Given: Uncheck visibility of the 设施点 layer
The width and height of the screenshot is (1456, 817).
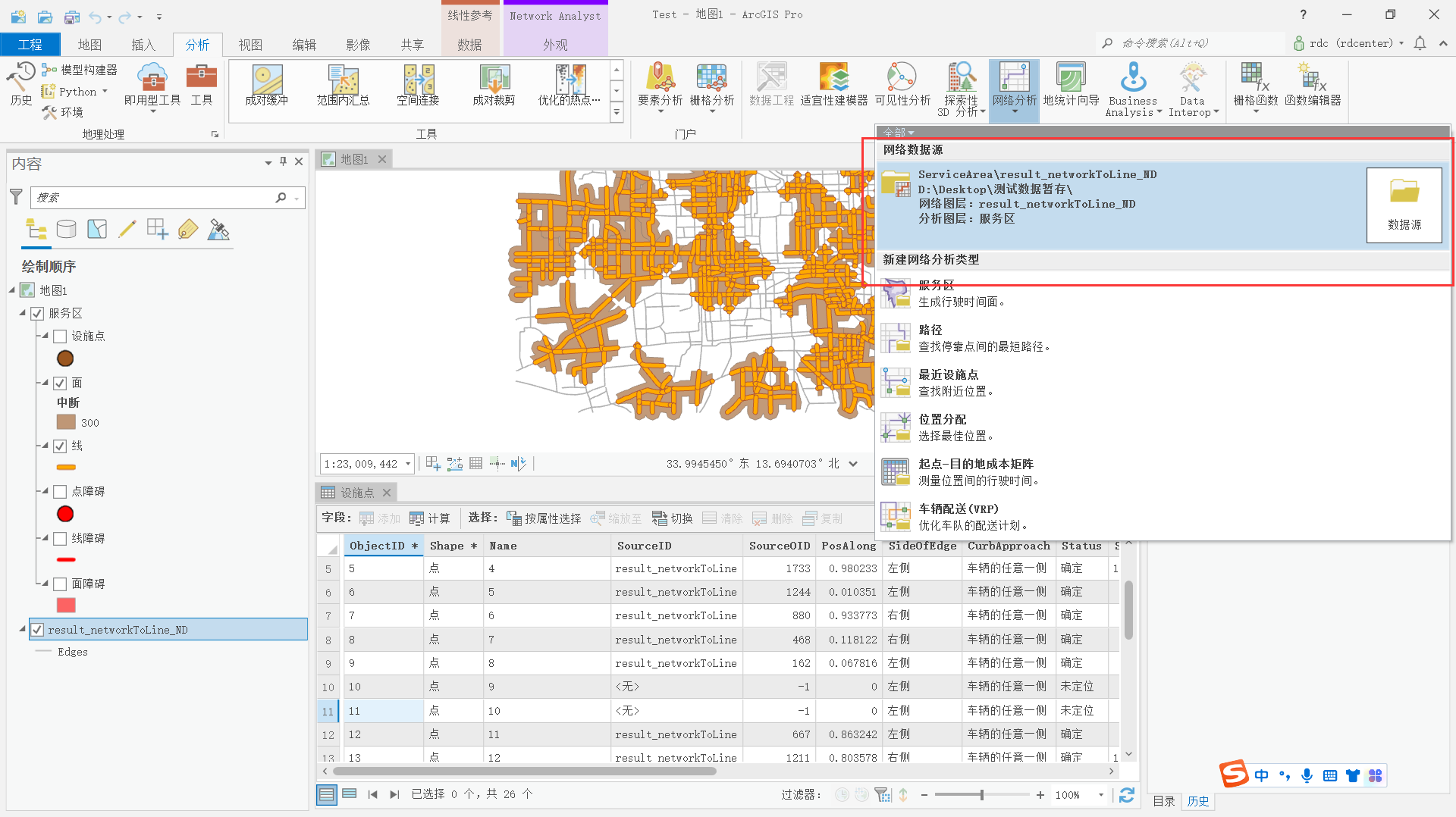Looking at the screenshot, I should [59, 336].
